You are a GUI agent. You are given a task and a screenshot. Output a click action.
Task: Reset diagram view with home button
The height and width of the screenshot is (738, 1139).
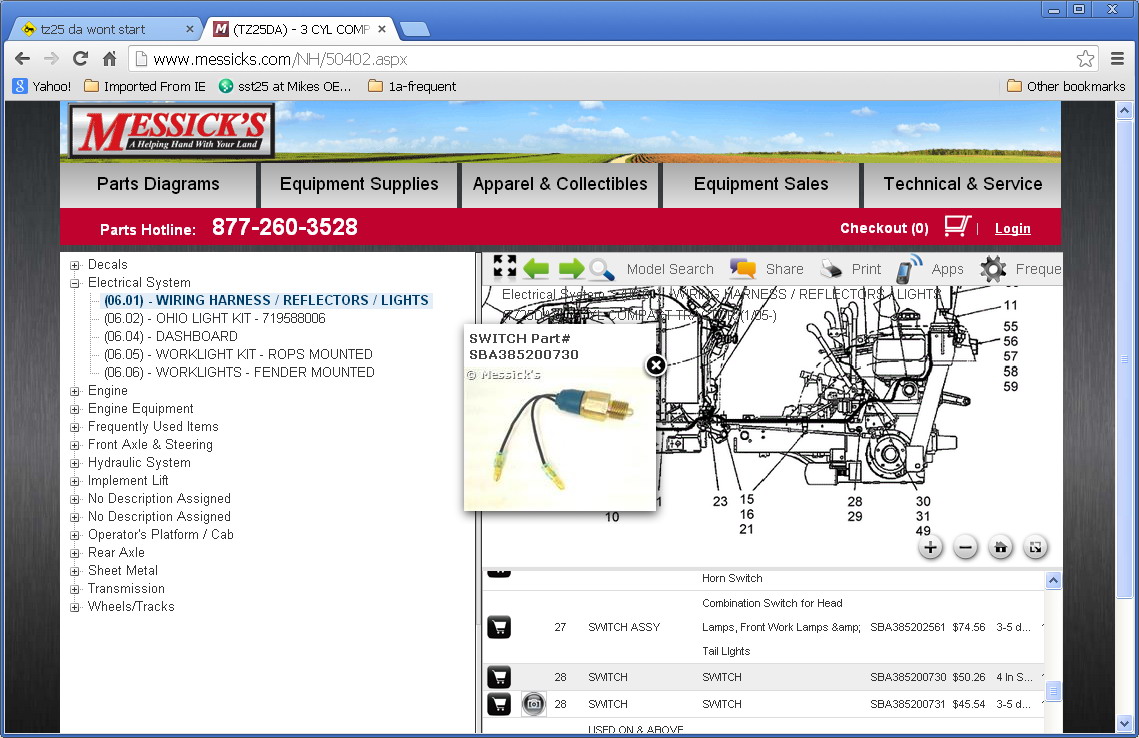(1000, 547)
